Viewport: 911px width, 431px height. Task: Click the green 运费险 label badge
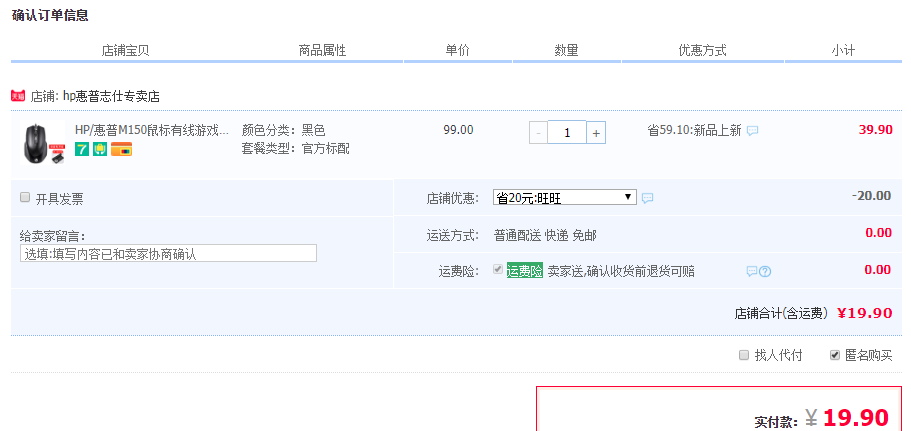pos(525,271)
